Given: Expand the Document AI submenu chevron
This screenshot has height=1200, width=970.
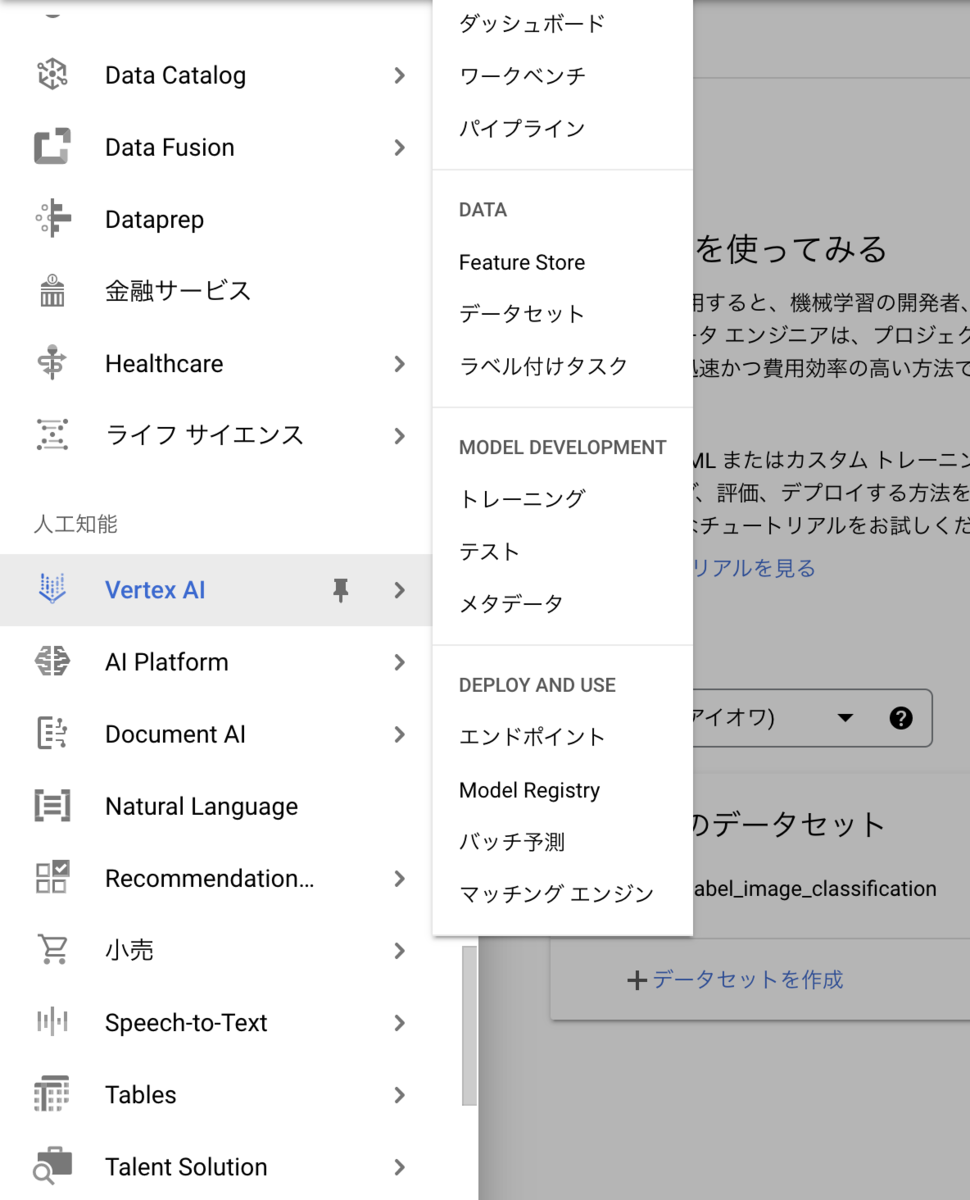Looking at the screenshot, I should (399, 734).
